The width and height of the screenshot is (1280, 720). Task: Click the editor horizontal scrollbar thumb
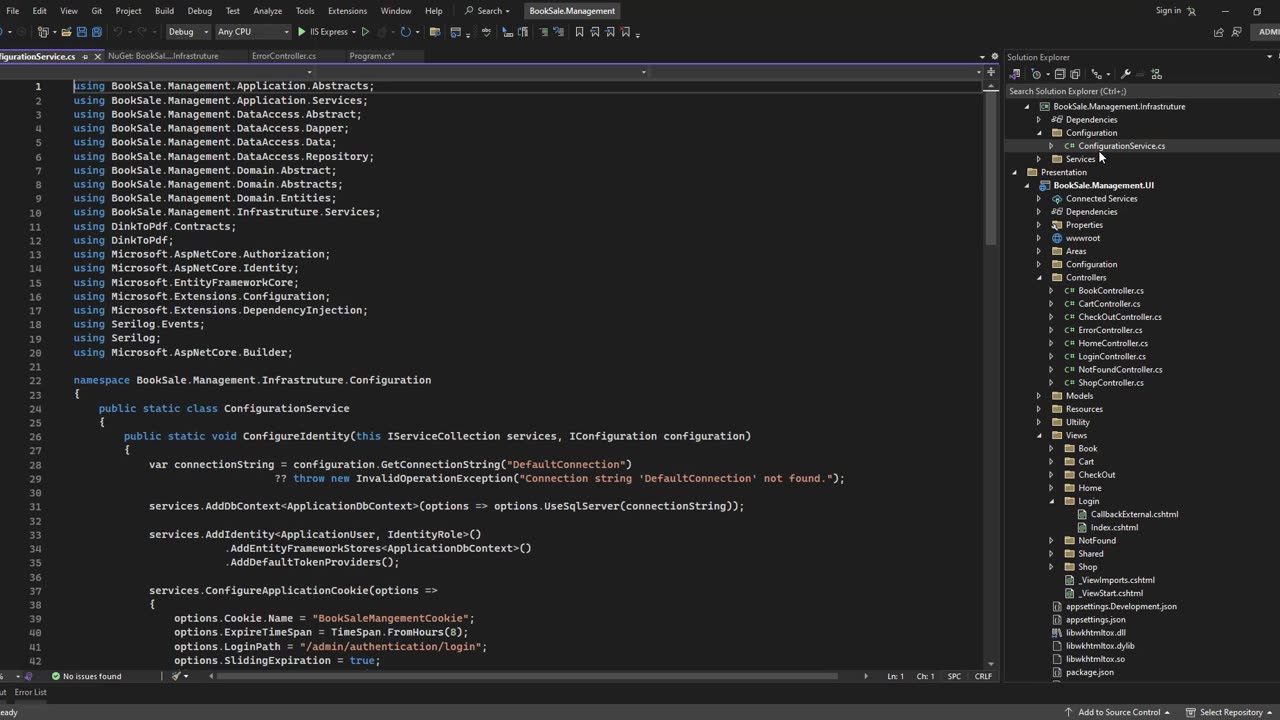pyautogui.click(x=527, y=676)
